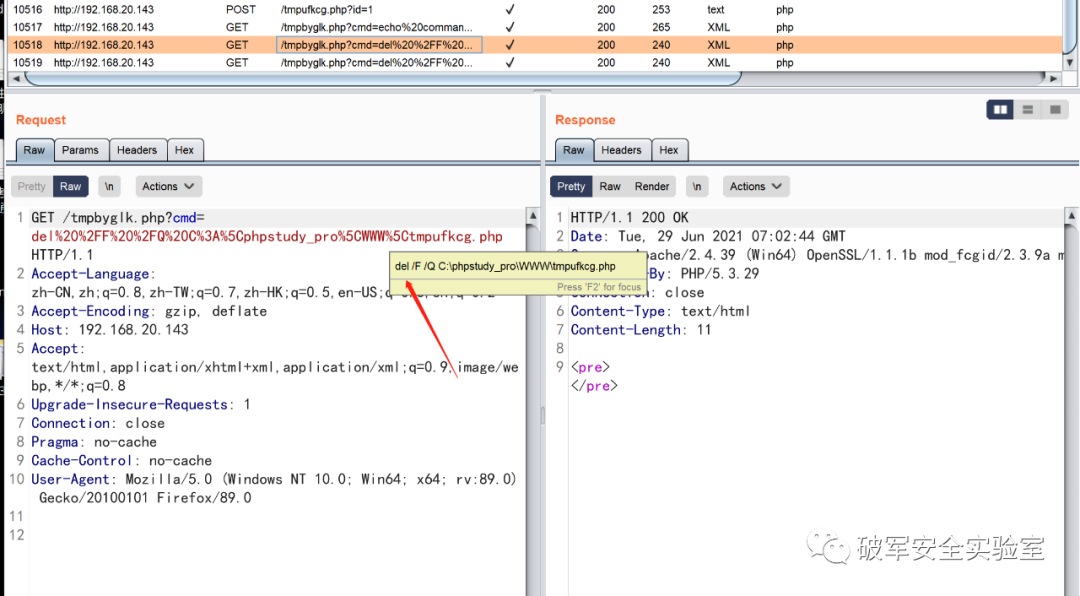Click Content-Type text/html line
Screen dimensions: 1080x596
tap(660, 311)
